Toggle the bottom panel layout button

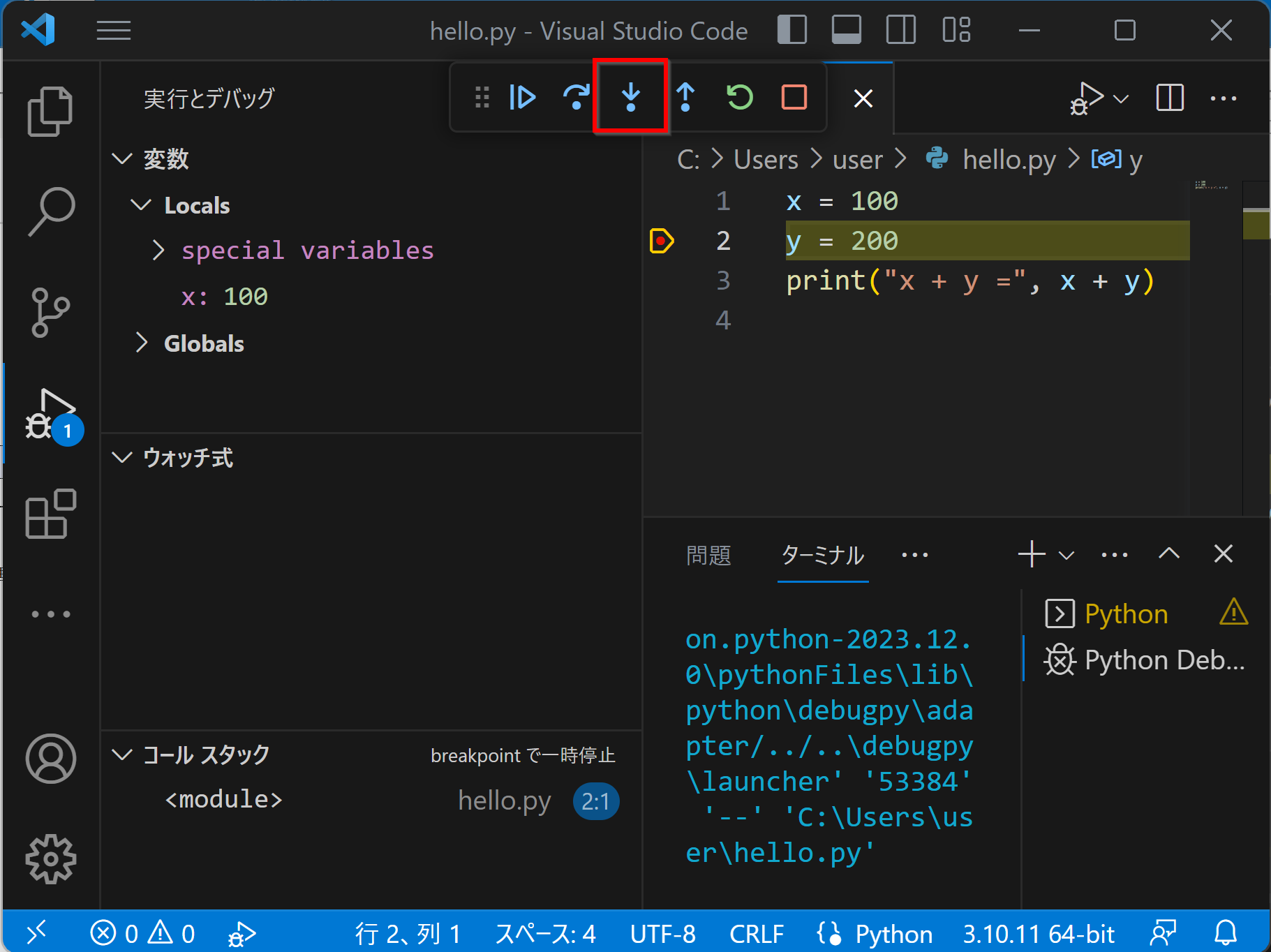click(x=846, y=31)
